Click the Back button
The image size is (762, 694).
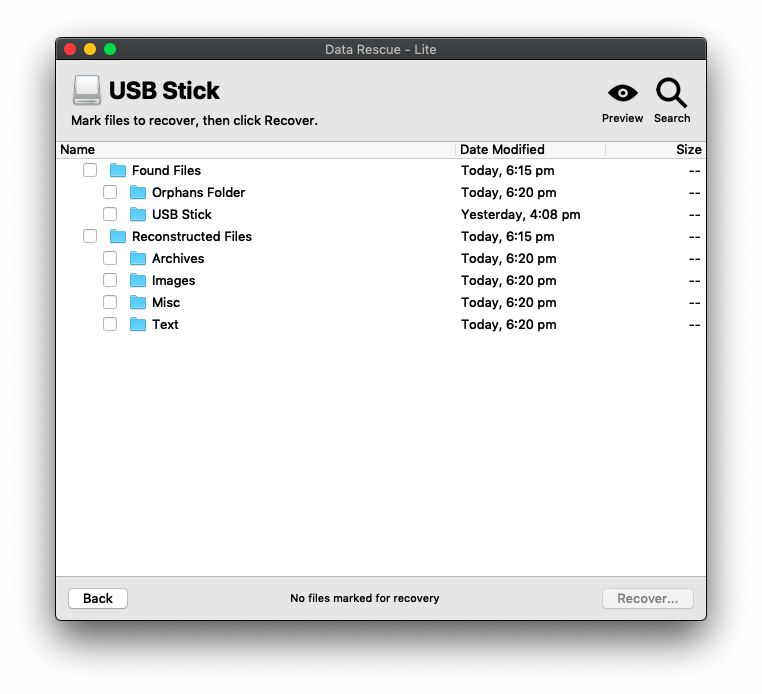[x=98, y=598]
